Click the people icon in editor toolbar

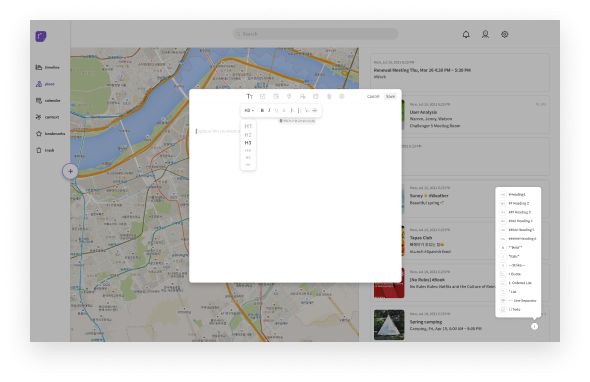302,96
